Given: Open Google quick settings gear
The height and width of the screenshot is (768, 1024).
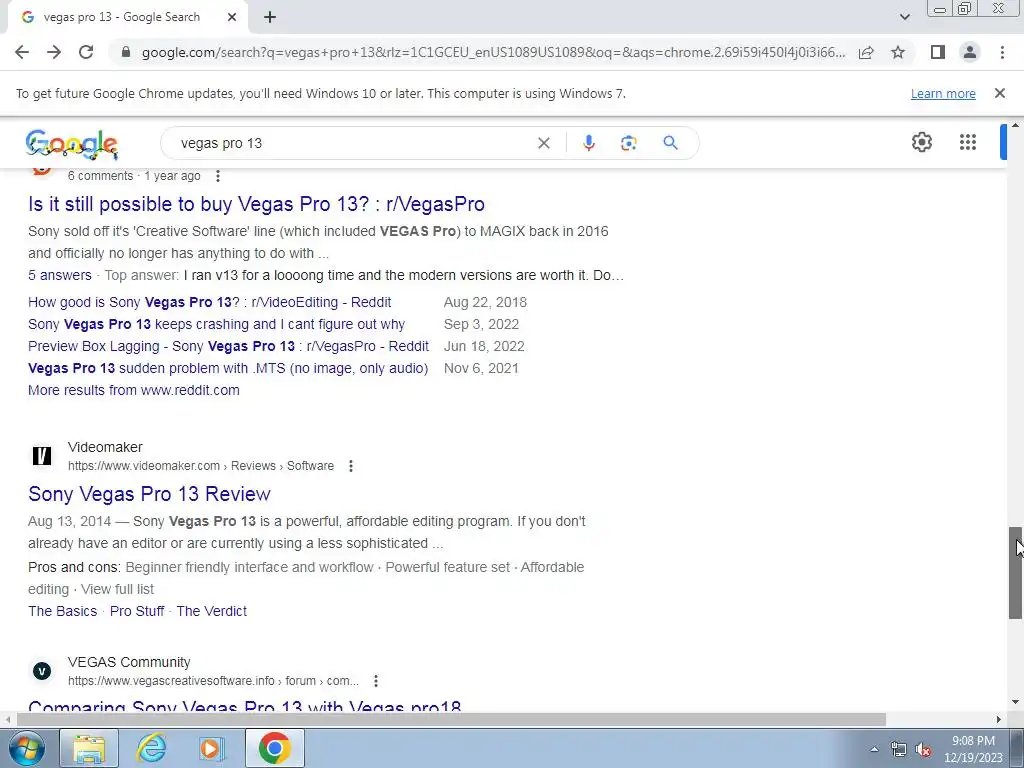Looking at the screenshot, I should point(921,142).
